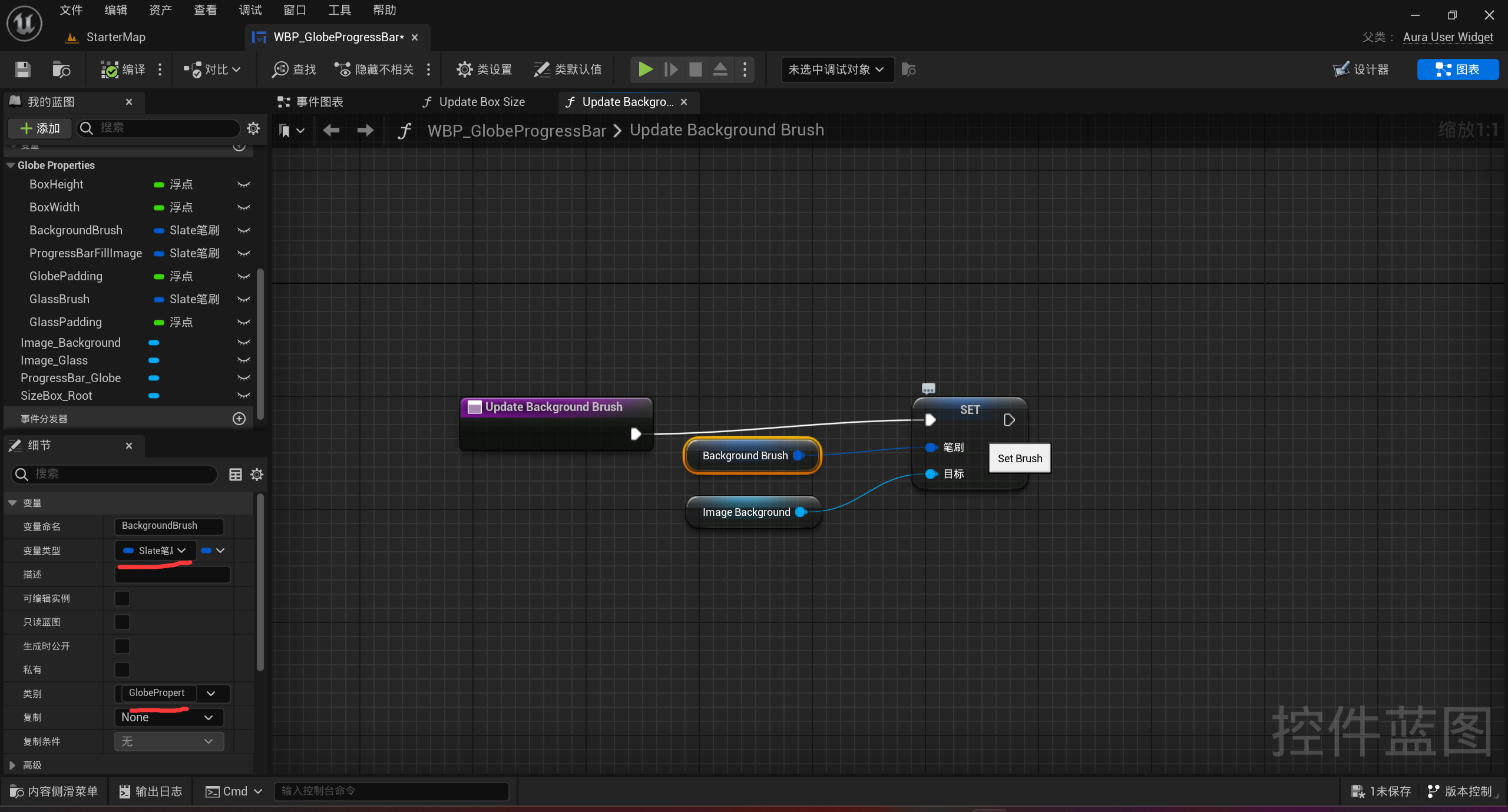Viewport: 1508px width, 812px height.
Task: Switch to 设计器 designer view
Action: pos(1361,69)
